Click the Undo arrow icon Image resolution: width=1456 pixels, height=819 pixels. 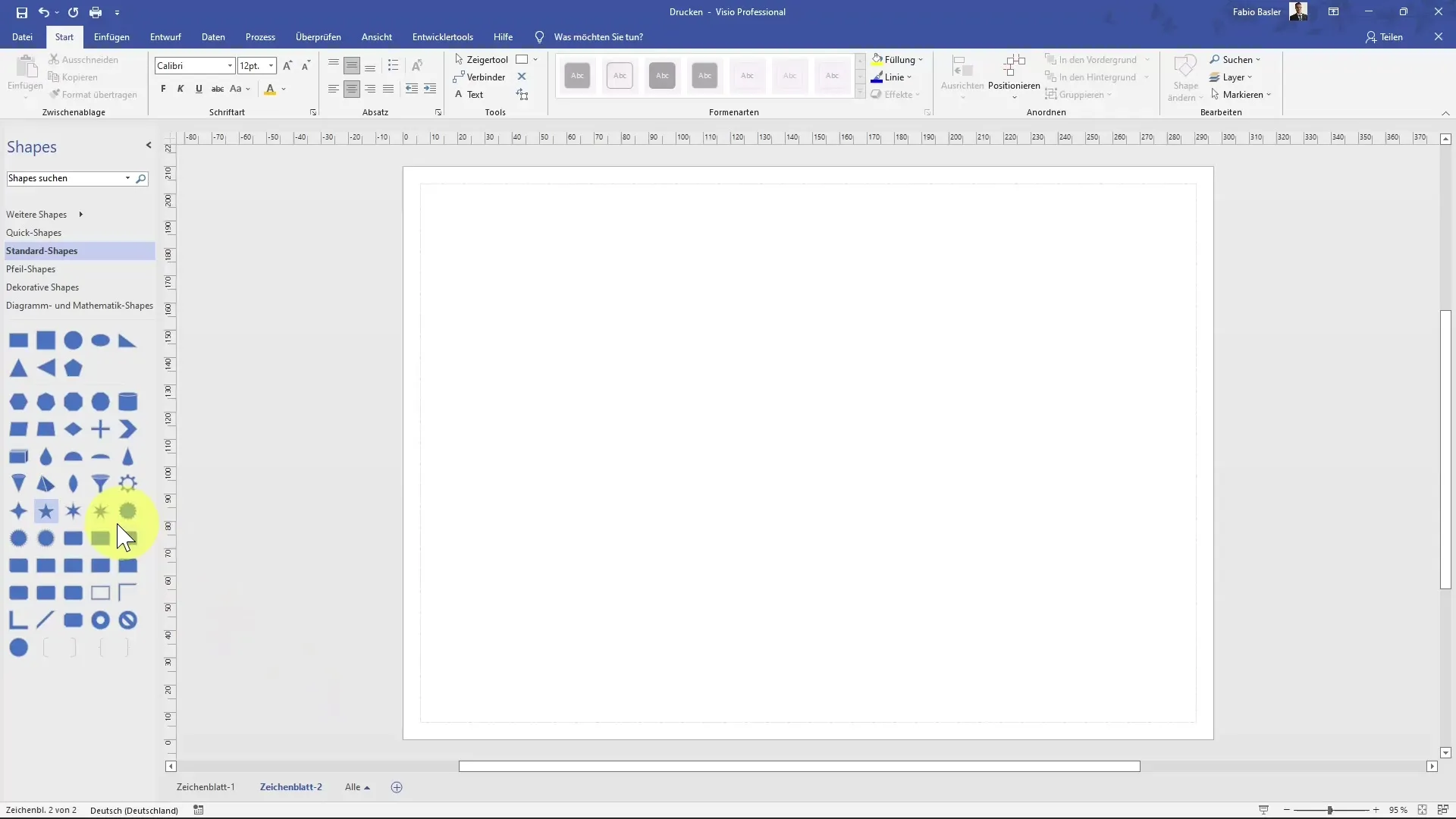click(44, 12)
